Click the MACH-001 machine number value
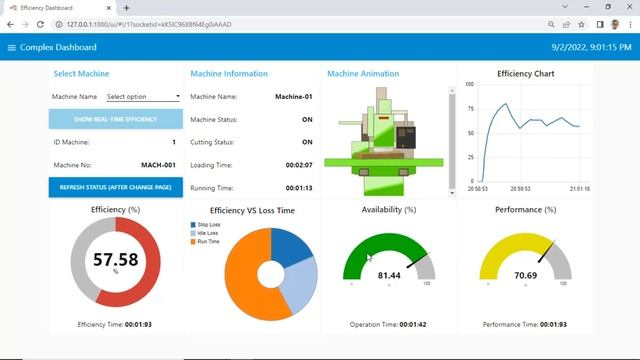The height and width of the screenshot is (360, 640). tap(158, 165)
